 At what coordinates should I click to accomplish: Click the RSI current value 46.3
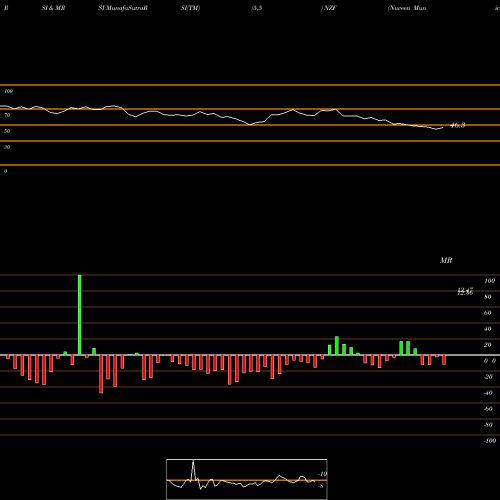tap(458, 125)
